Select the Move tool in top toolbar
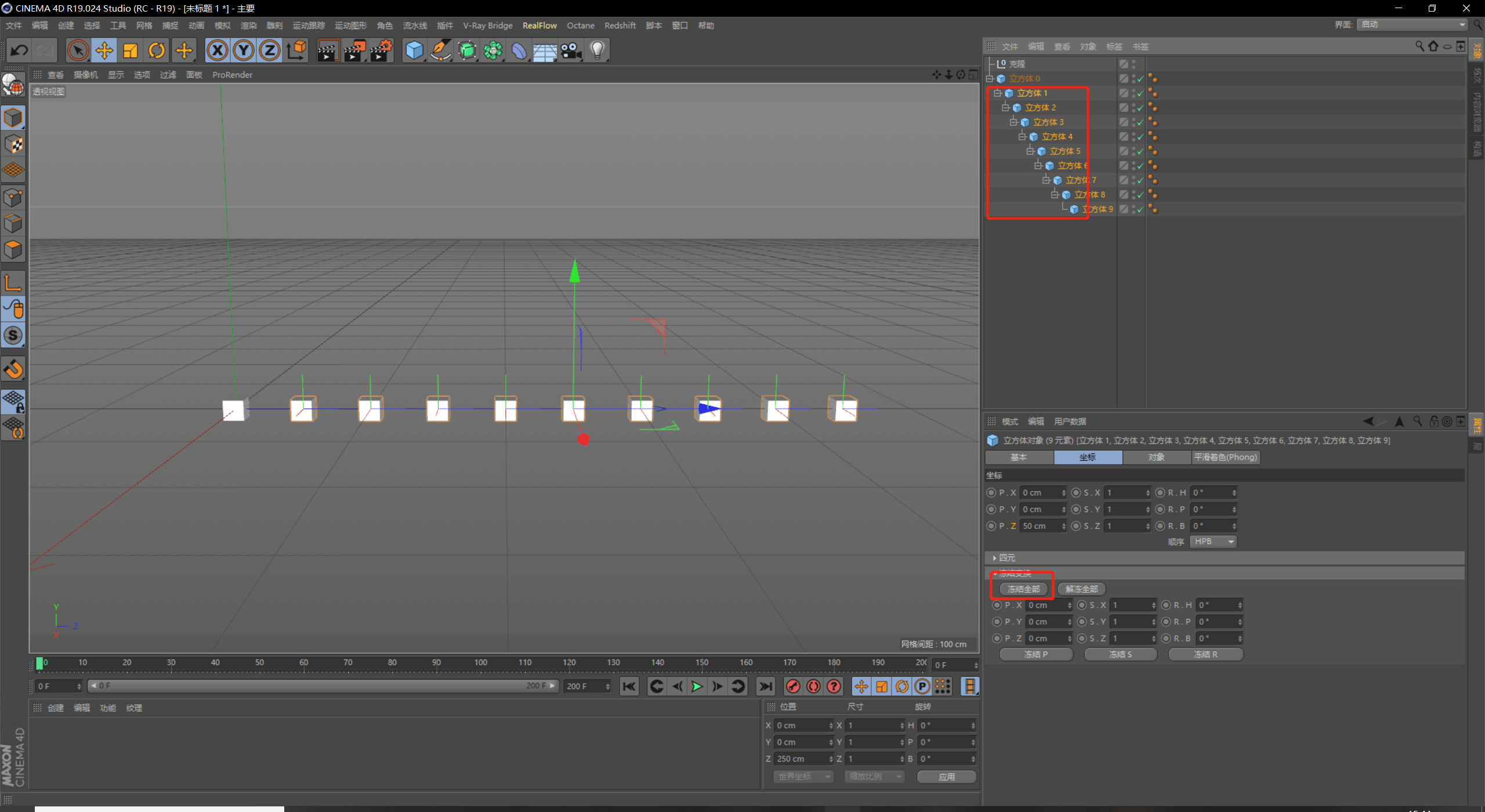Image resolution: width=1485 pixels, height=812 pixels. tap(104, 51)
